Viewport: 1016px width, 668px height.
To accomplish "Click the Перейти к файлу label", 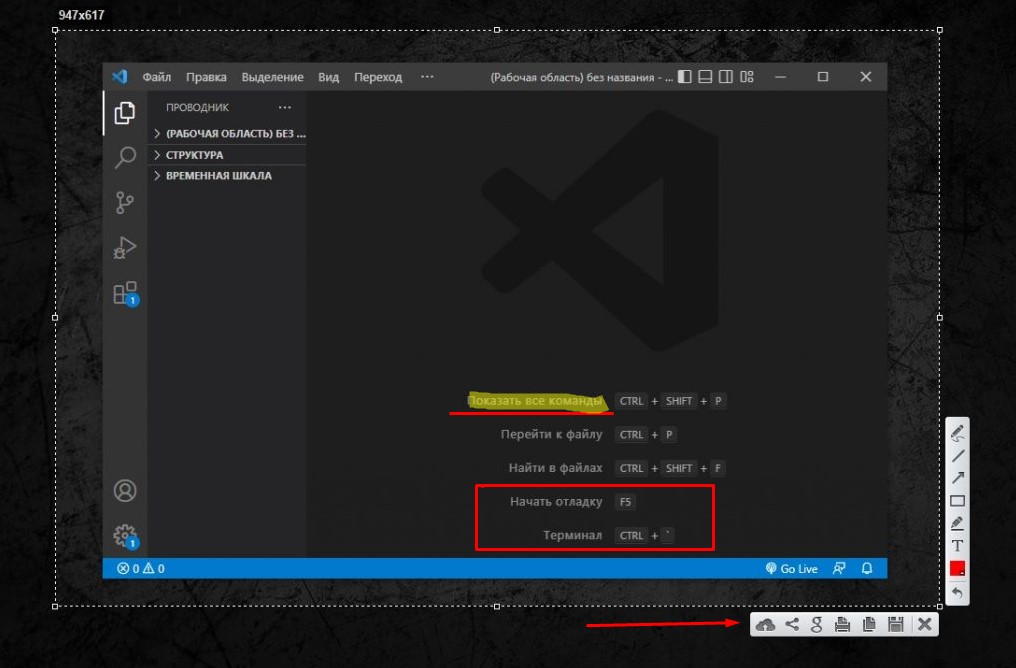I will [551, 434].
